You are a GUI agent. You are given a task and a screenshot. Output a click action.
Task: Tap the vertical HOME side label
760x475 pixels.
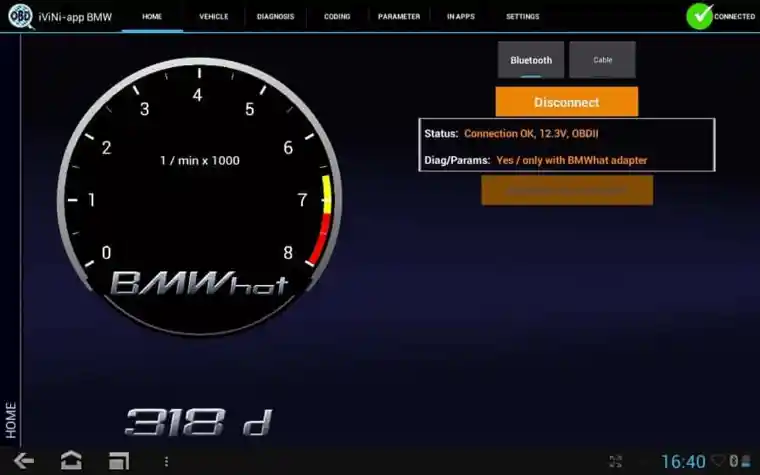click(11, 420)
